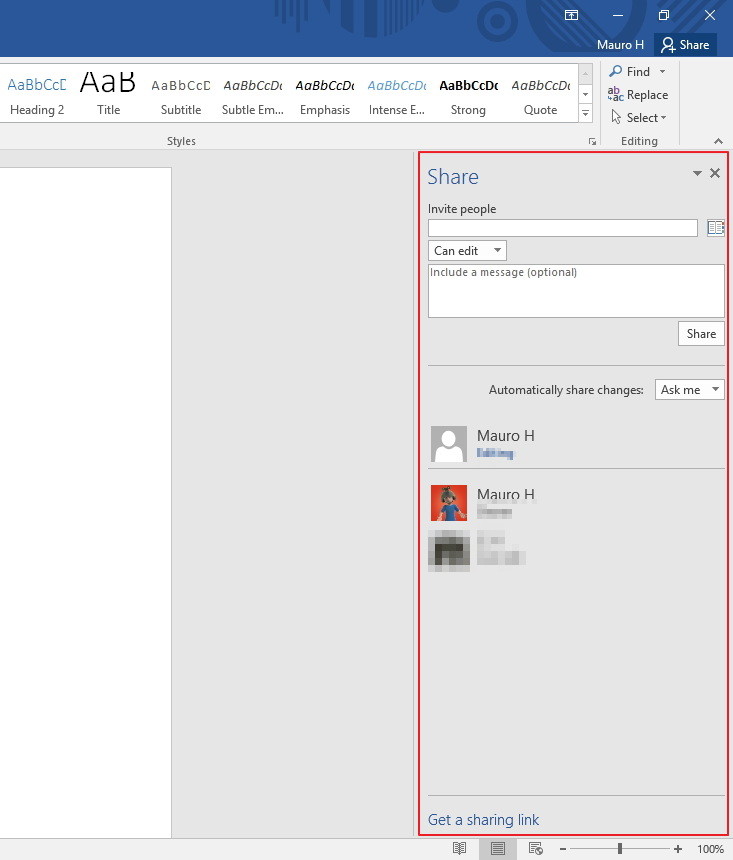
Task: Minimize the Word window
Action: pyautogui.click(x=618, y=15)
